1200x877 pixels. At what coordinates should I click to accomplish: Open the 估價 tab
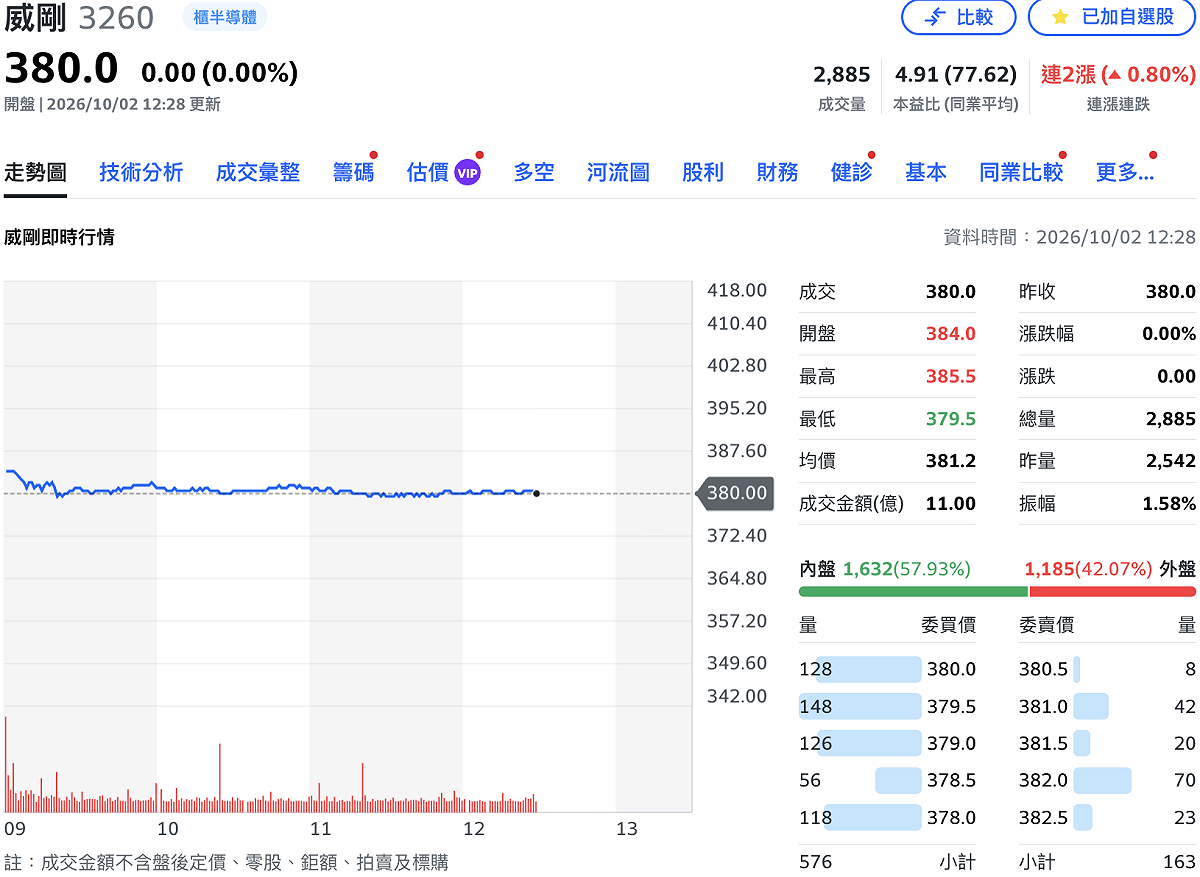(x=427, y=172)
